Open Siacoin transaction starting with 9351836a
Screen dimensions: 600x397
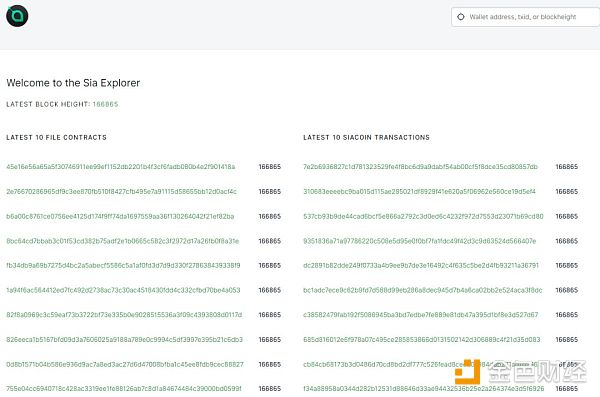click(x=420, y=241)
